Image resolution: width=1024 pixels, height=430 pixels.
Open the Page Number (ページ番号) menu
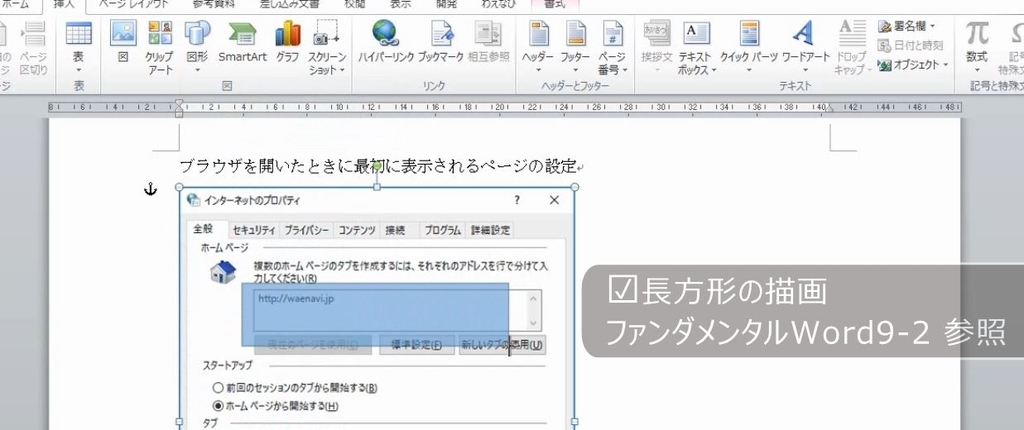tap(613, 47)
